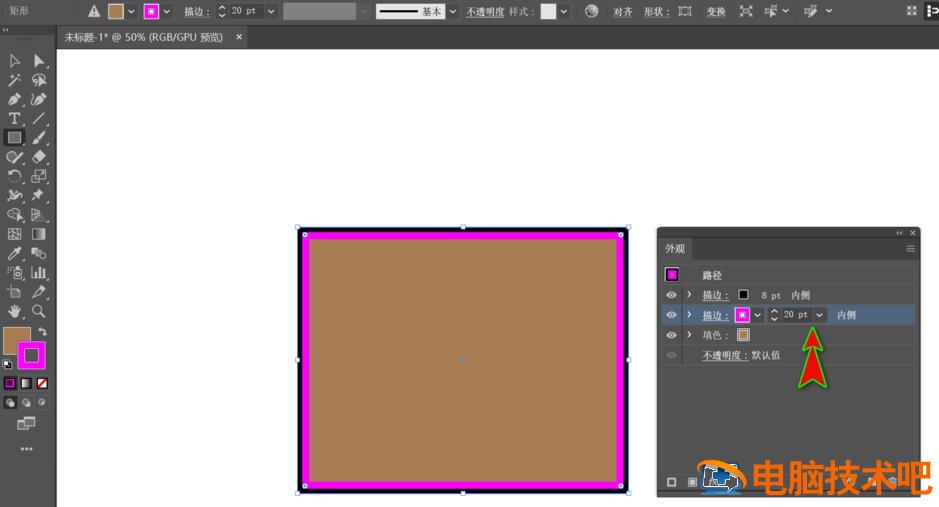Select the Rectangle tool
The width and height of the screenshot is (939, 507).
tap(14, 138)
